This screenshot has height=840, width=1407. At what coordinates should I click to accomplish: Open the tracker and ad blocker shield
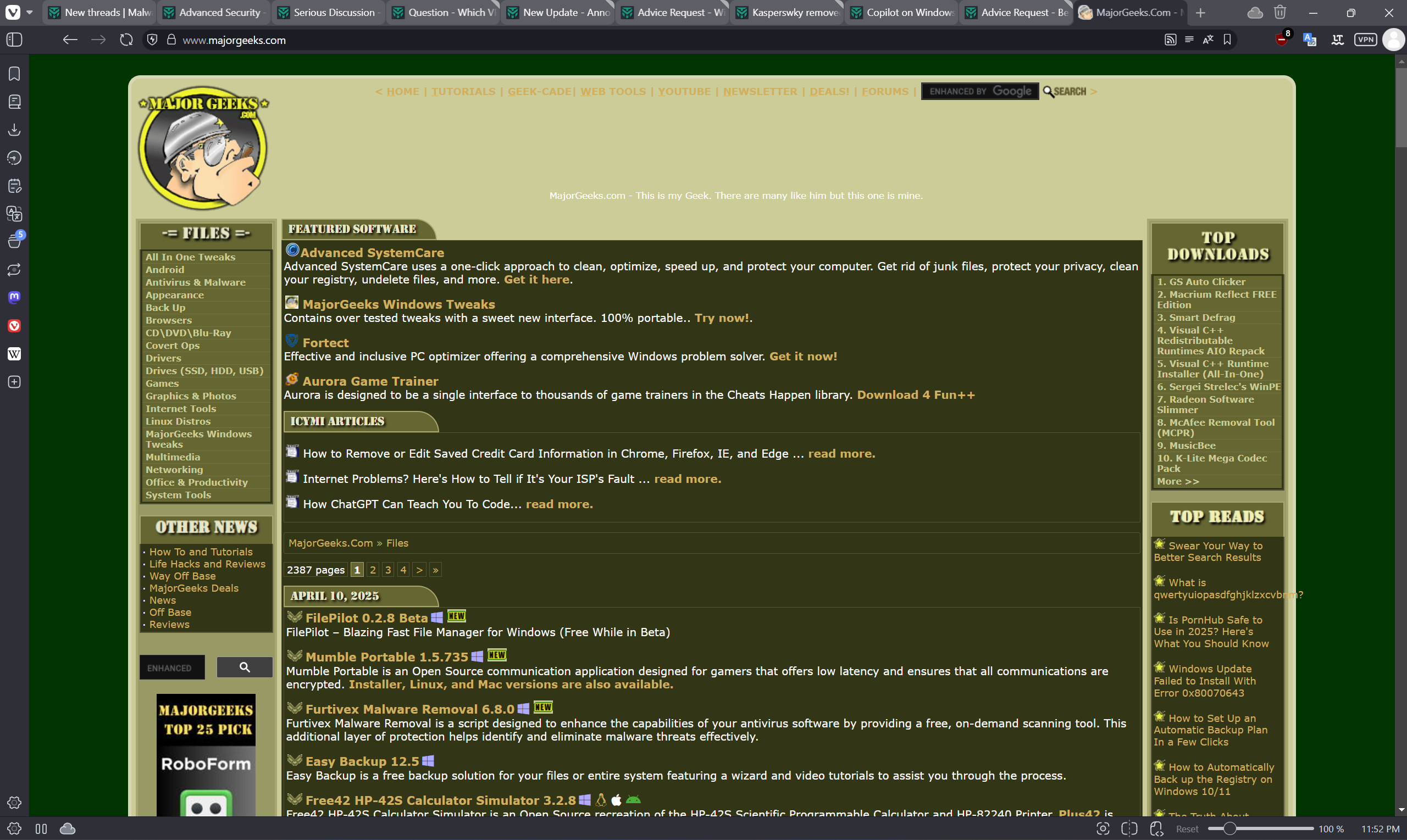tap(152, 40)
